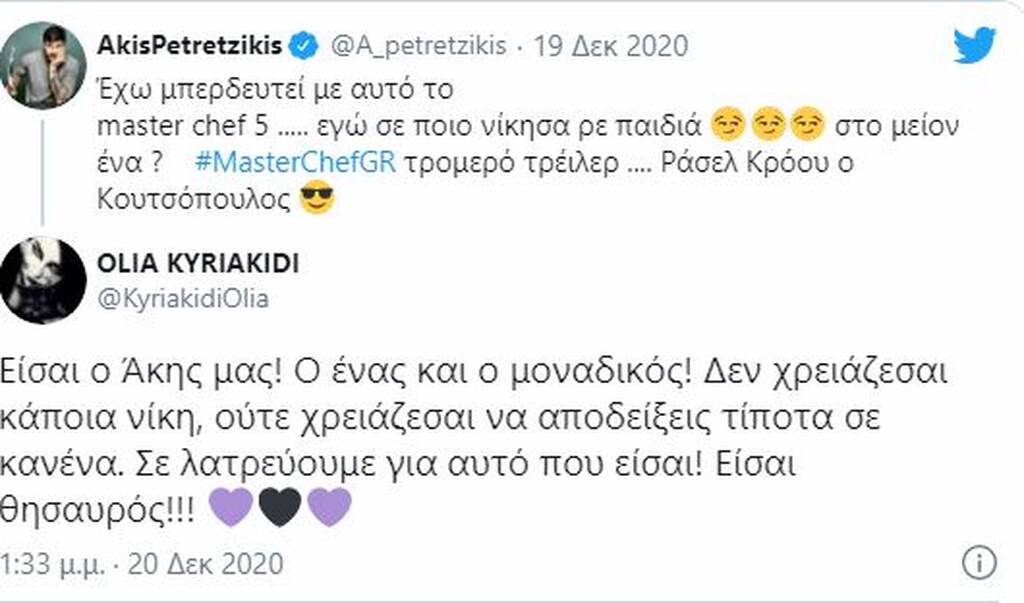Screen dimensions: 1024x603
Task: Open the 1:33 μ.μ. · 20 Δεκ 2020 timestamp
Action: 142,564
